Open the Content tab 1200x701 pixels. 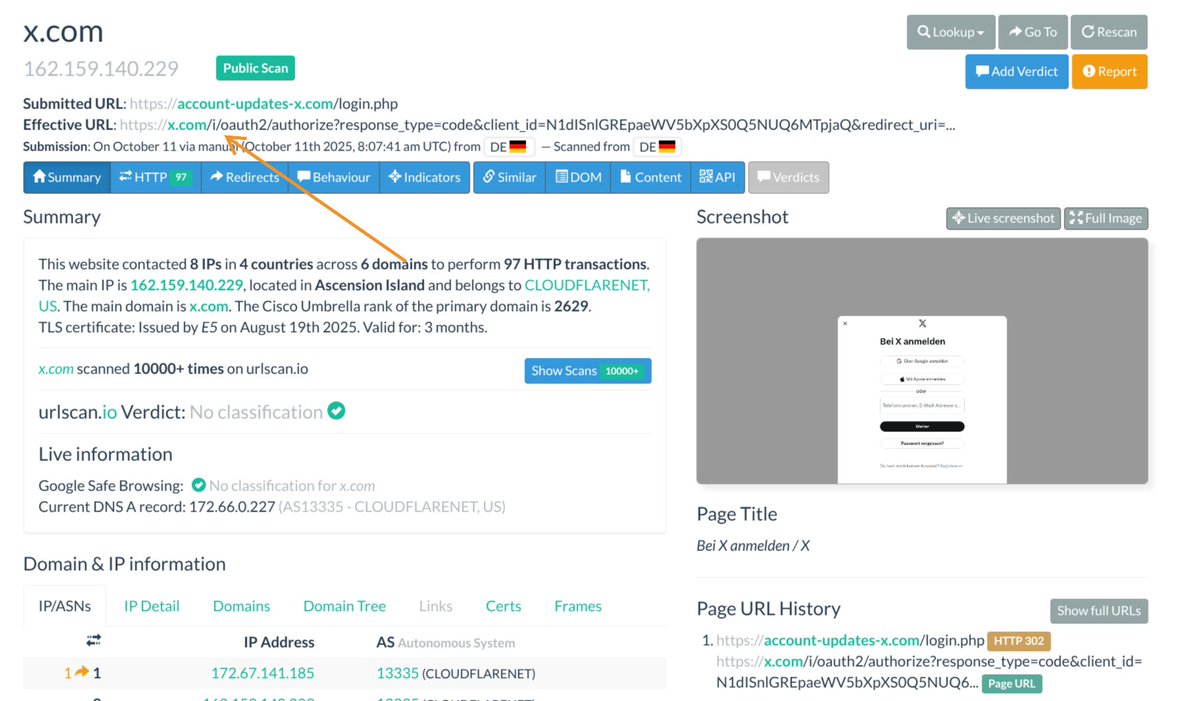pos(650,177)
